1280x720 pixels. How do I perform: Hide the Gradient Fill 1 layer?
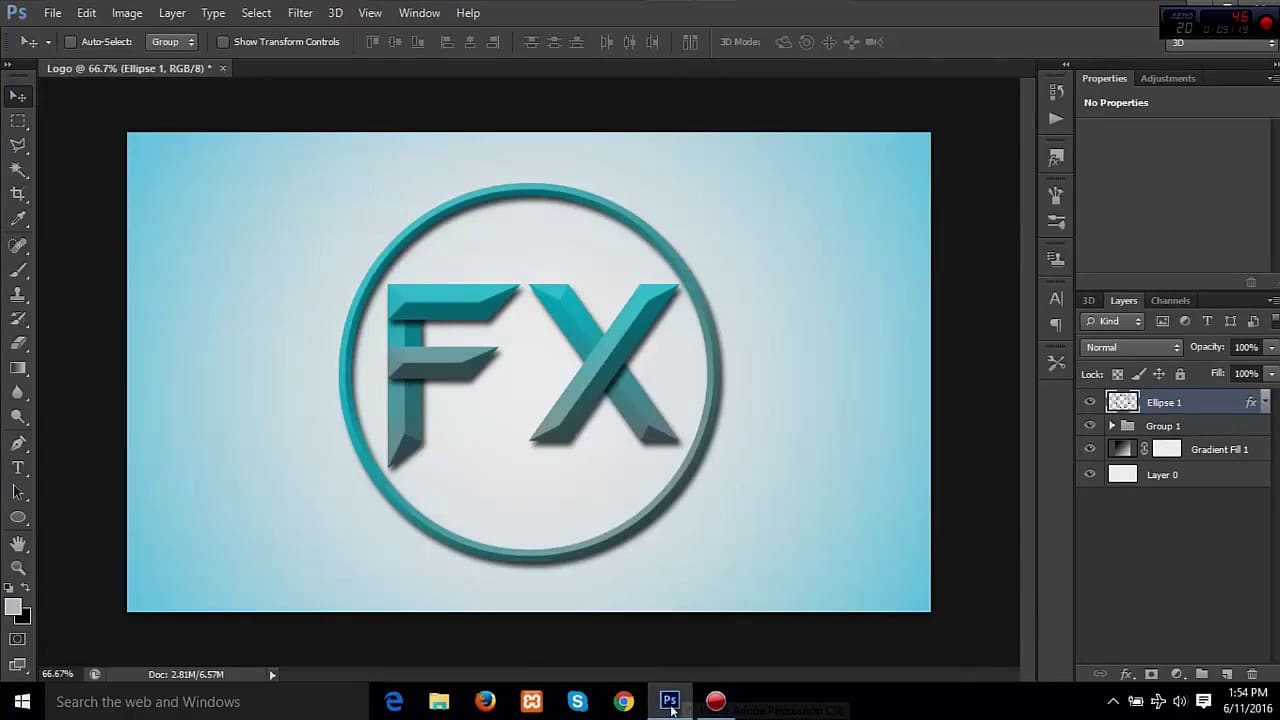(x=1089, y=449)
